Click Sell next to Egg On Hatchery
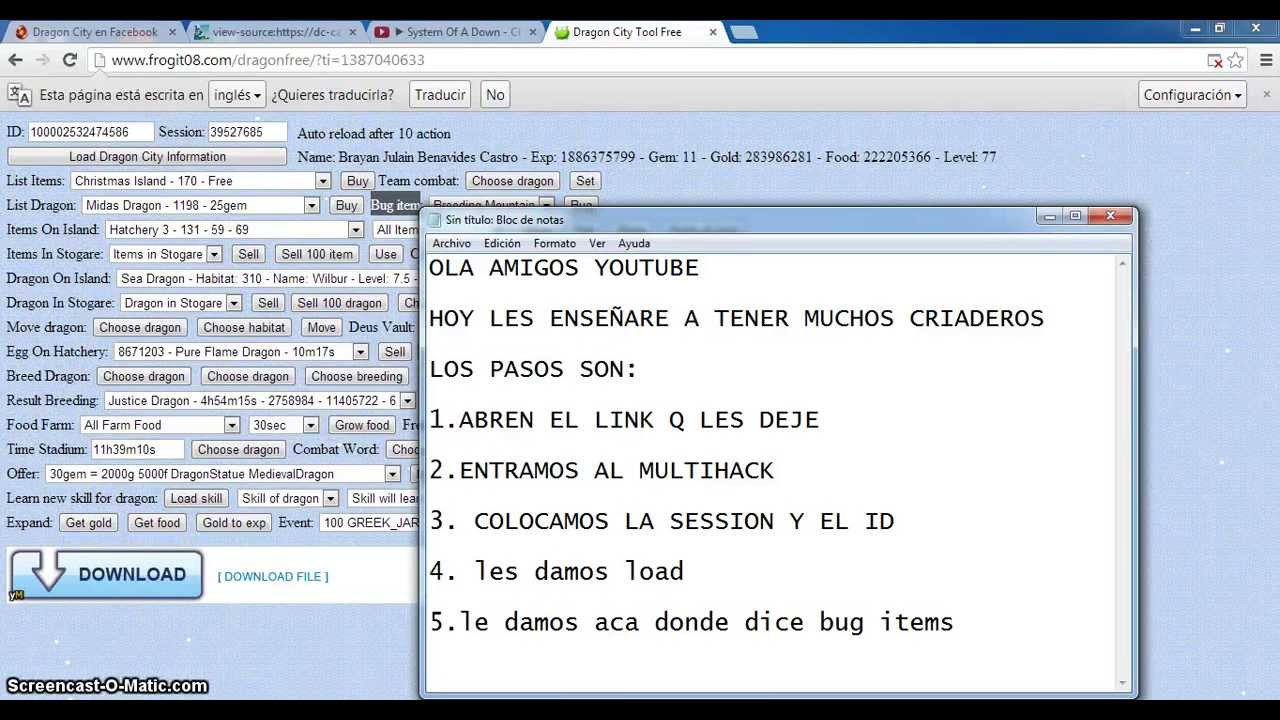The width and height of the screenshot is (1280, 720). pos(395,352)
